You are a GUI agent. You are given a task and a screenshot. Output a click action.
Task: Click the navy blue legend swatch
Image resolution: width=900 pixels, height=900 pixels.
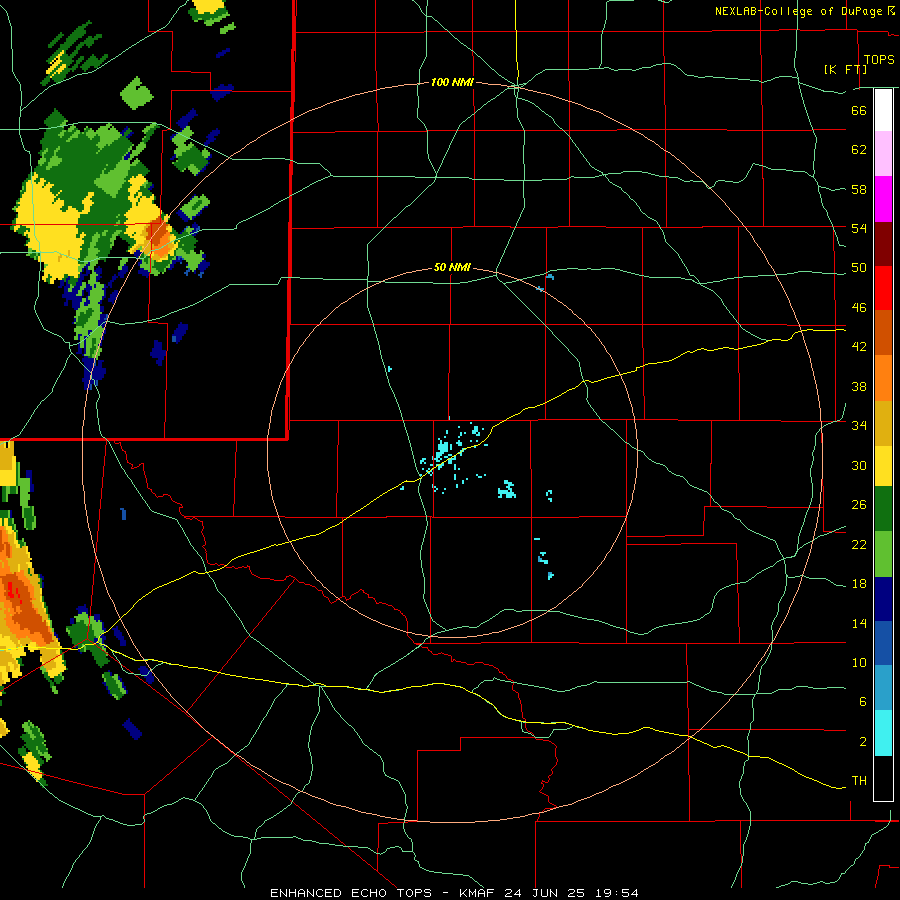[883, 599]
